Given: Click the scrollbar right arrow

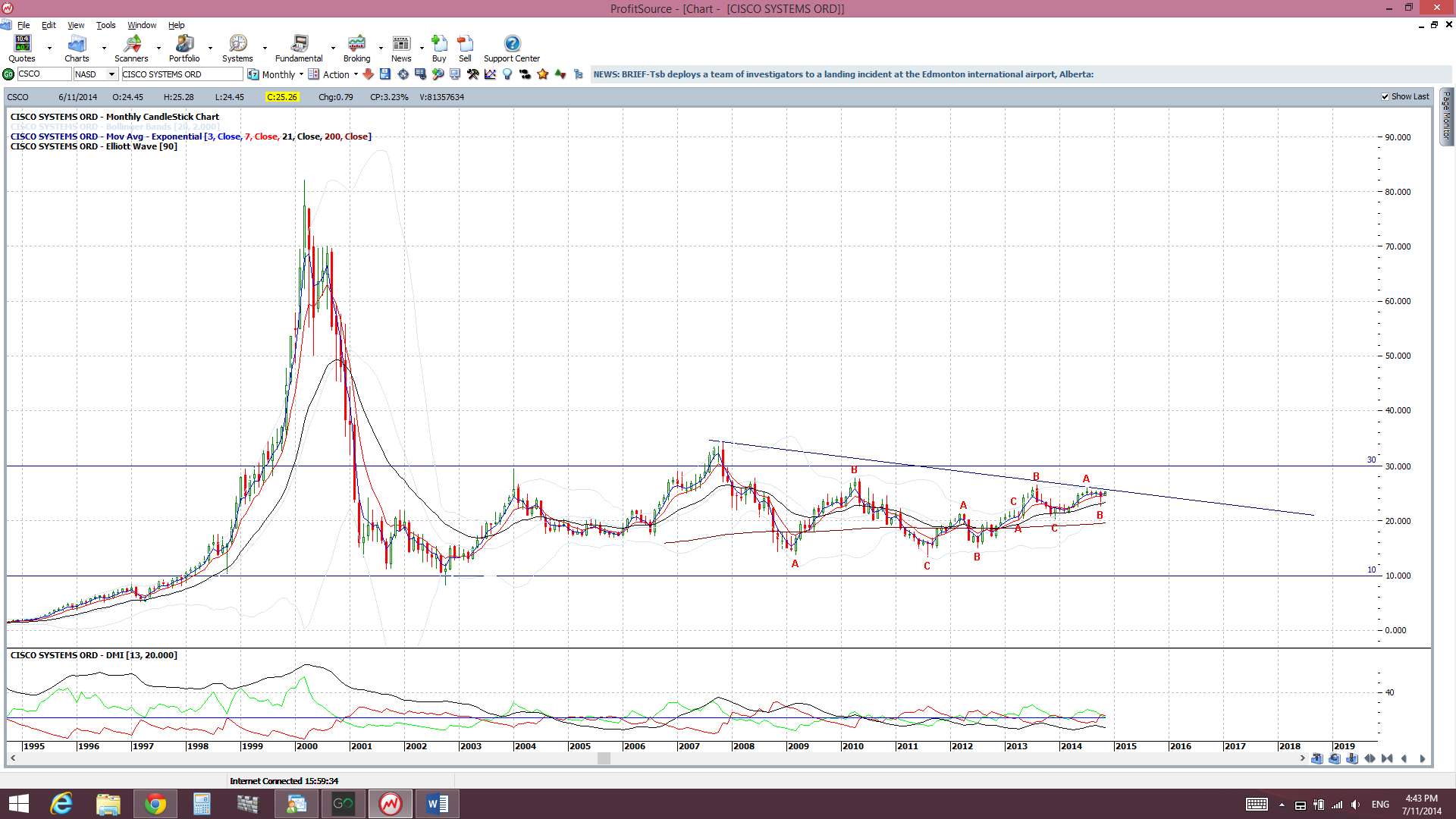Looking at the screenshot, I should pyautogui.click(x=1302, y=758).
